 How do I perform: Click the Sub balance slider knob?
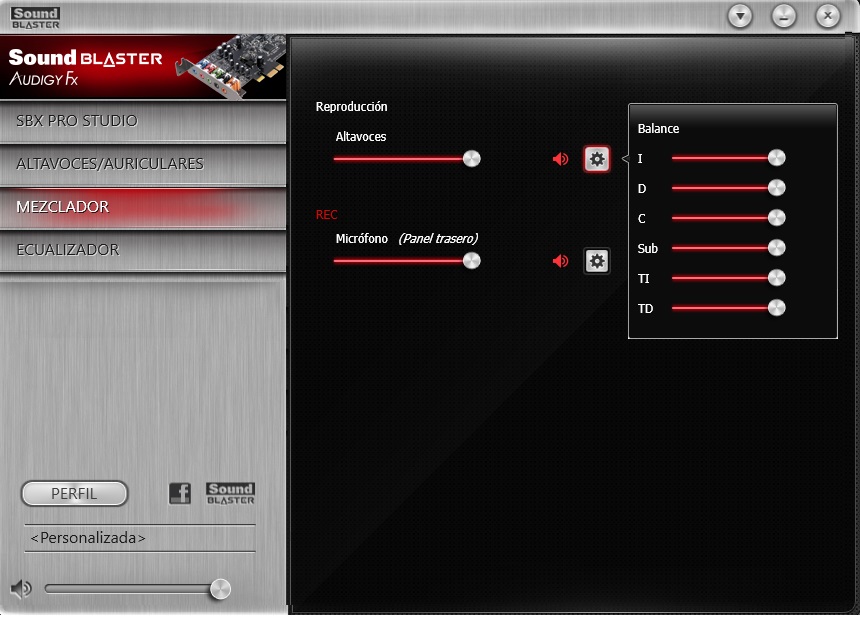click(x=776, y=248)
